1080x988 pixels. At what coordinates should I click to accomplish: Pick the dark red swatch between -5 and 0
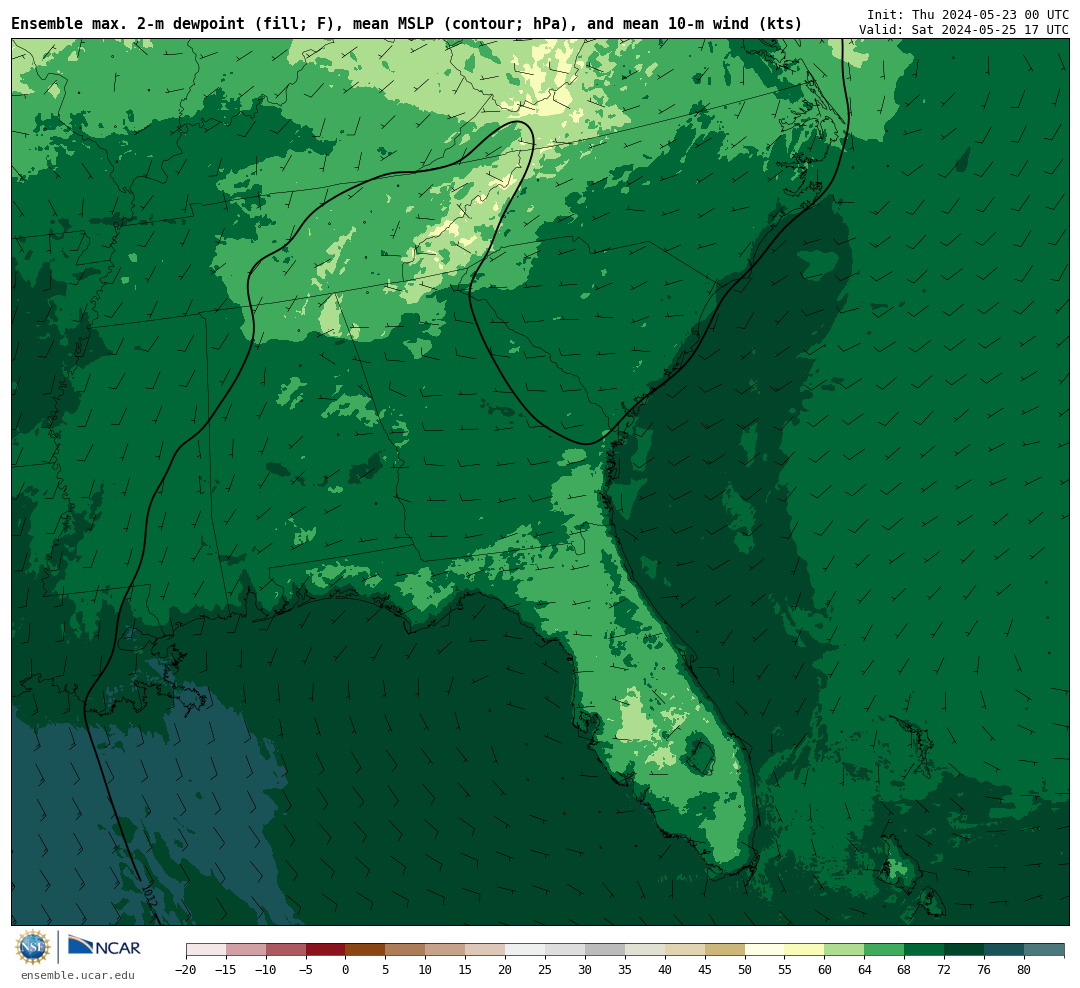click(x=326, y=950)
